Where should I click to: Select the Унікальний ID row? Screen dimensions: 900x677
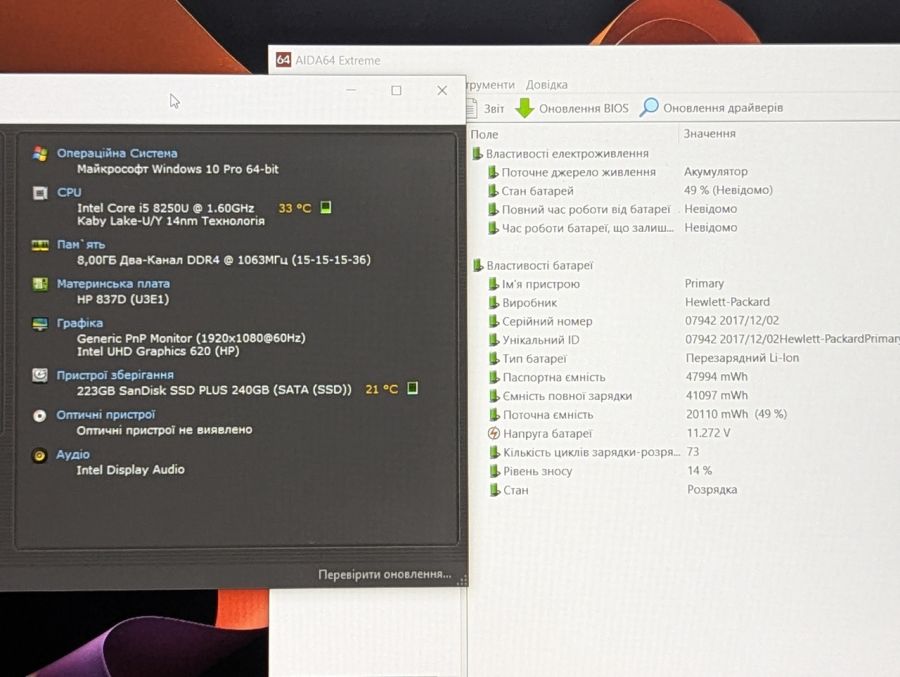(692, 339)
